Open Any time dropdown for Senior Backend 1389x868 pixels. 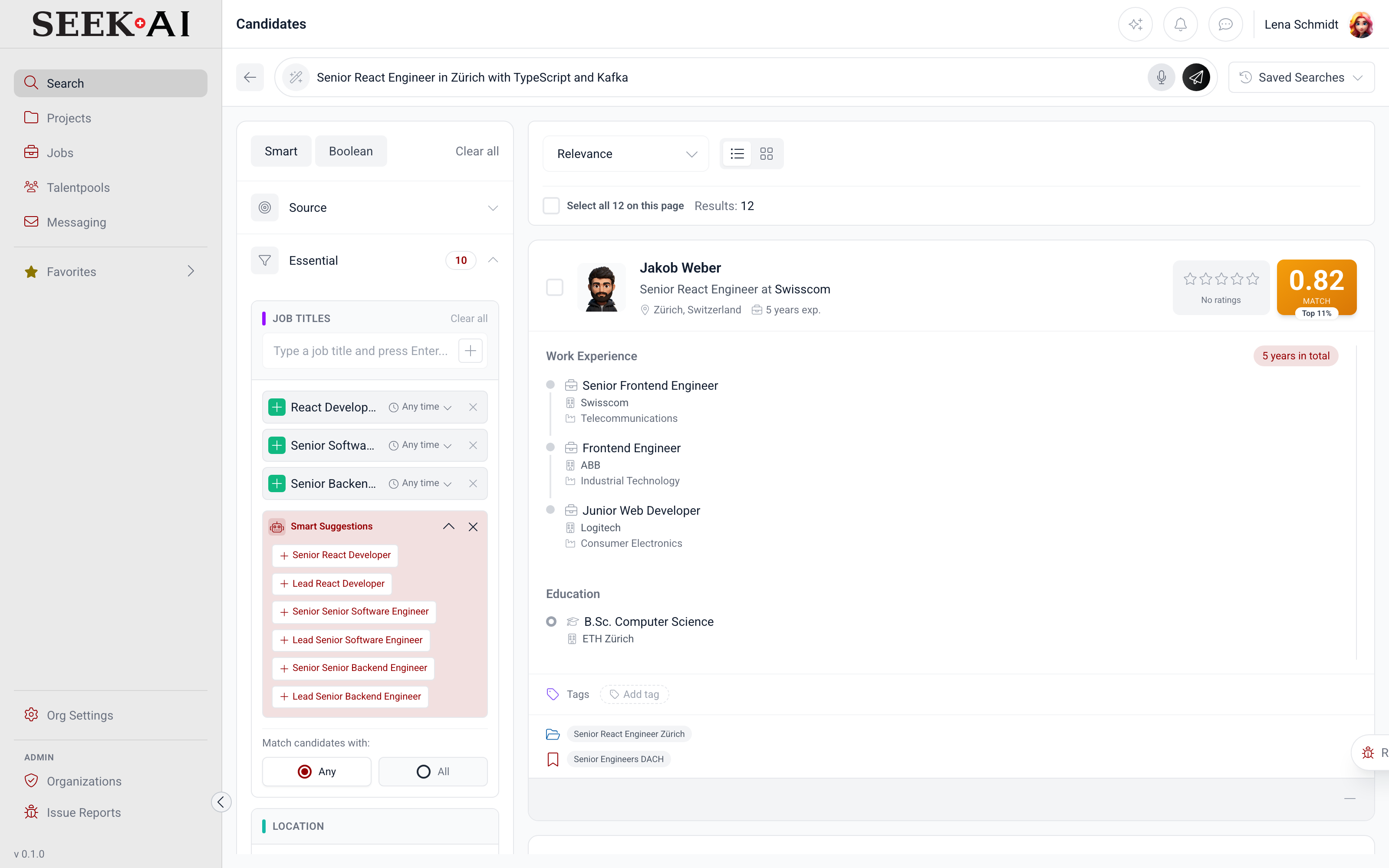[x=420, y=483]
